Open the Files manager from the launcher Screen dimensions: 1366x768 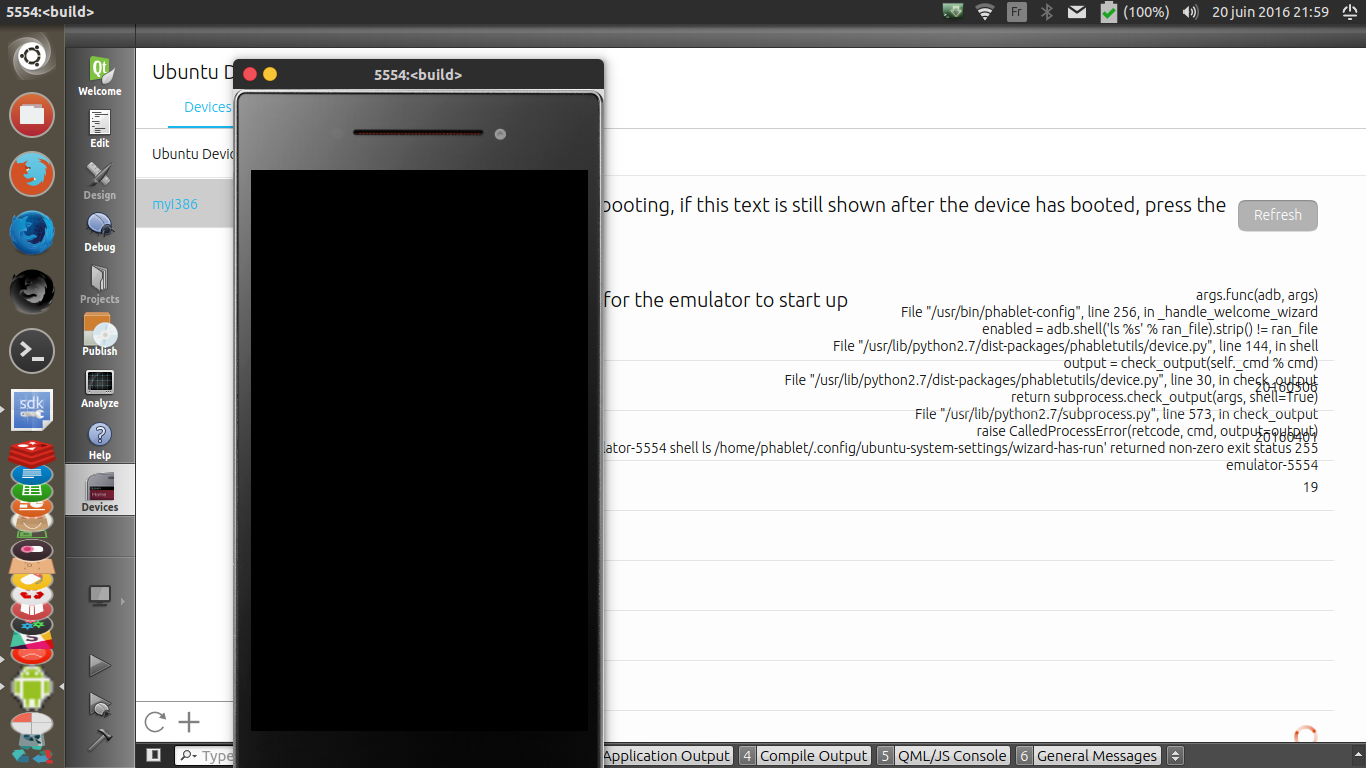[32, 115]
